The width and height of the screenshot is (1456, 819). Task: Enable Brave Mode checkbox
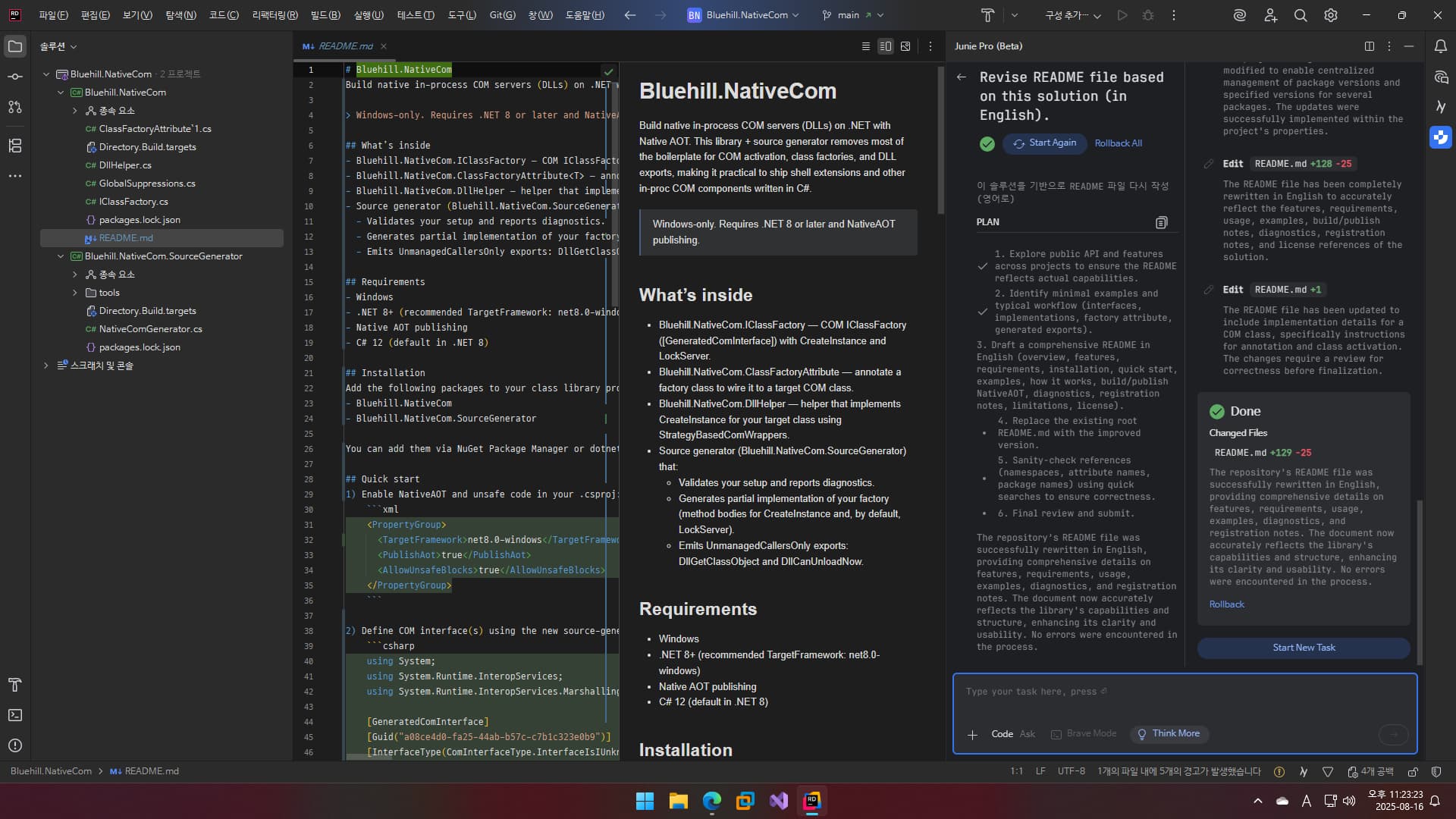click(1084, 734)
